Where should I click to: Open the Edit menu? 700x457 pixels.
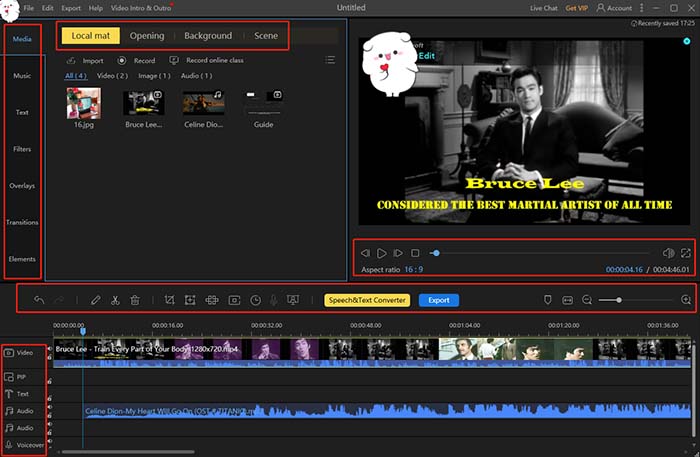point(47,8)
